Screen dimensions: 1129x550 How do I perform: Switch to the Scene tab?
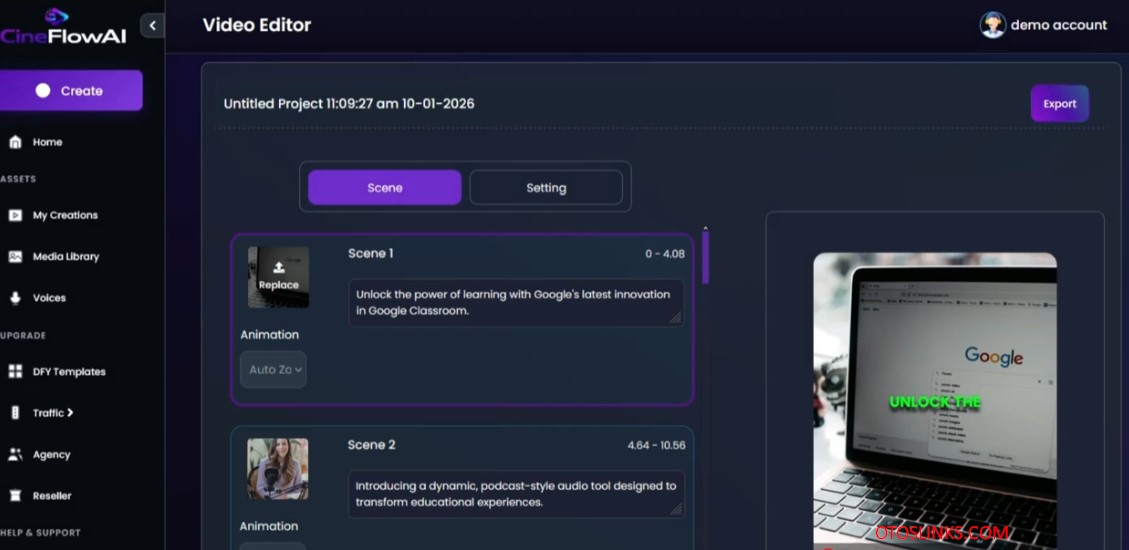(384, 188)
